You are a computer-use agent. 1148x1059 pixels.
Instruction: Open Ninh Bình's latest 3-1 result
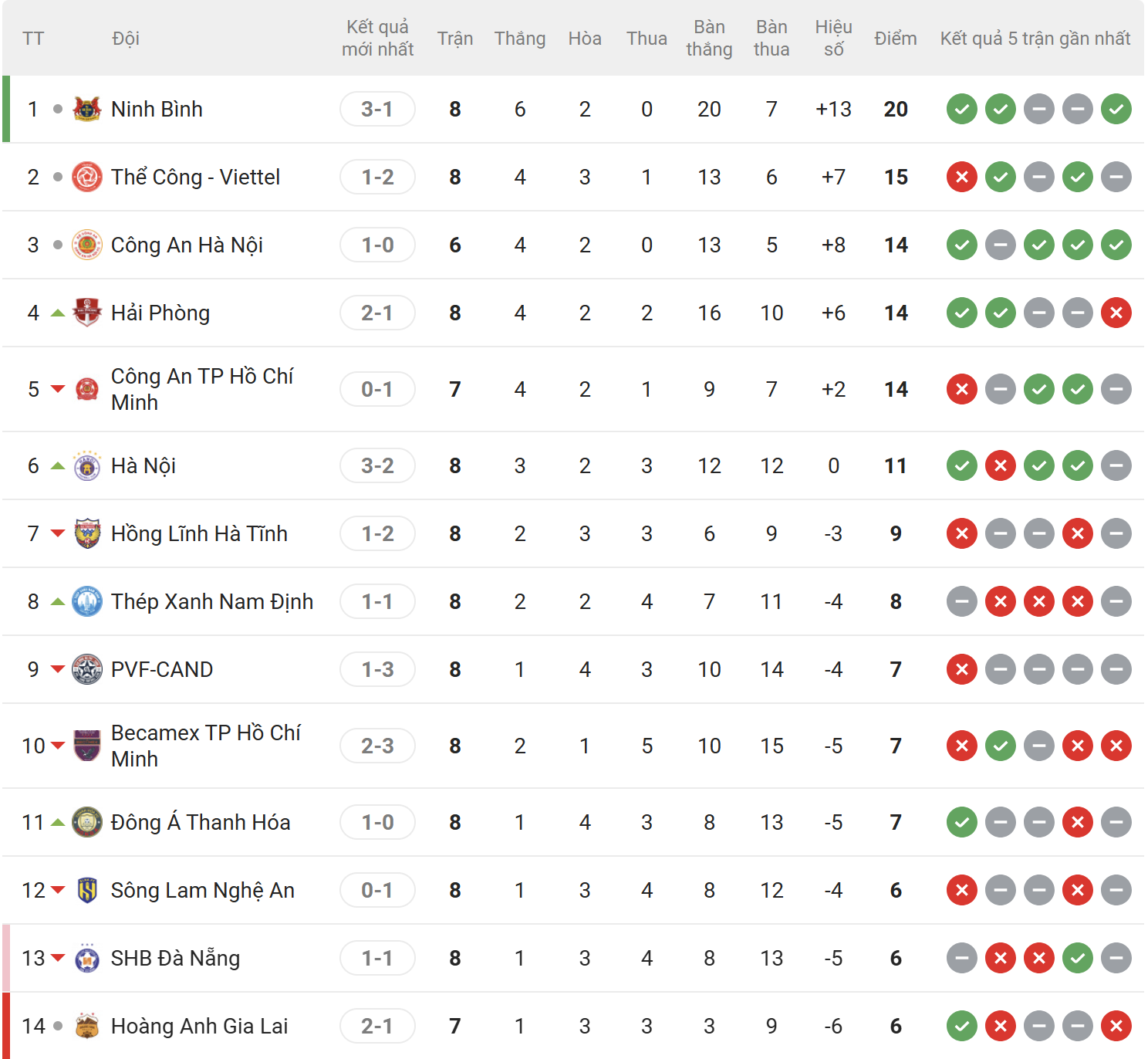tap(377, 109)
